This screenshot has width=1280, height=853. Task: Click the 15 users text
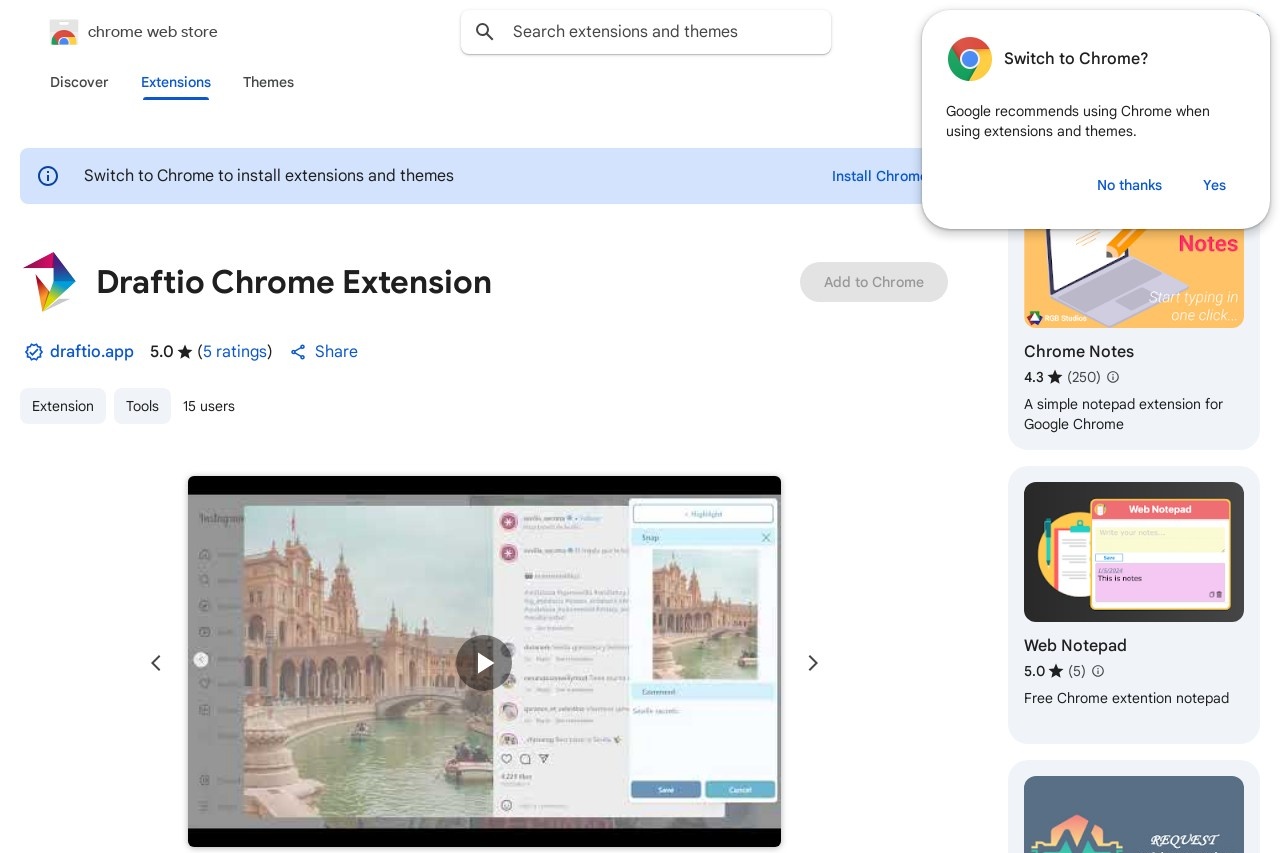click(209, 406)
